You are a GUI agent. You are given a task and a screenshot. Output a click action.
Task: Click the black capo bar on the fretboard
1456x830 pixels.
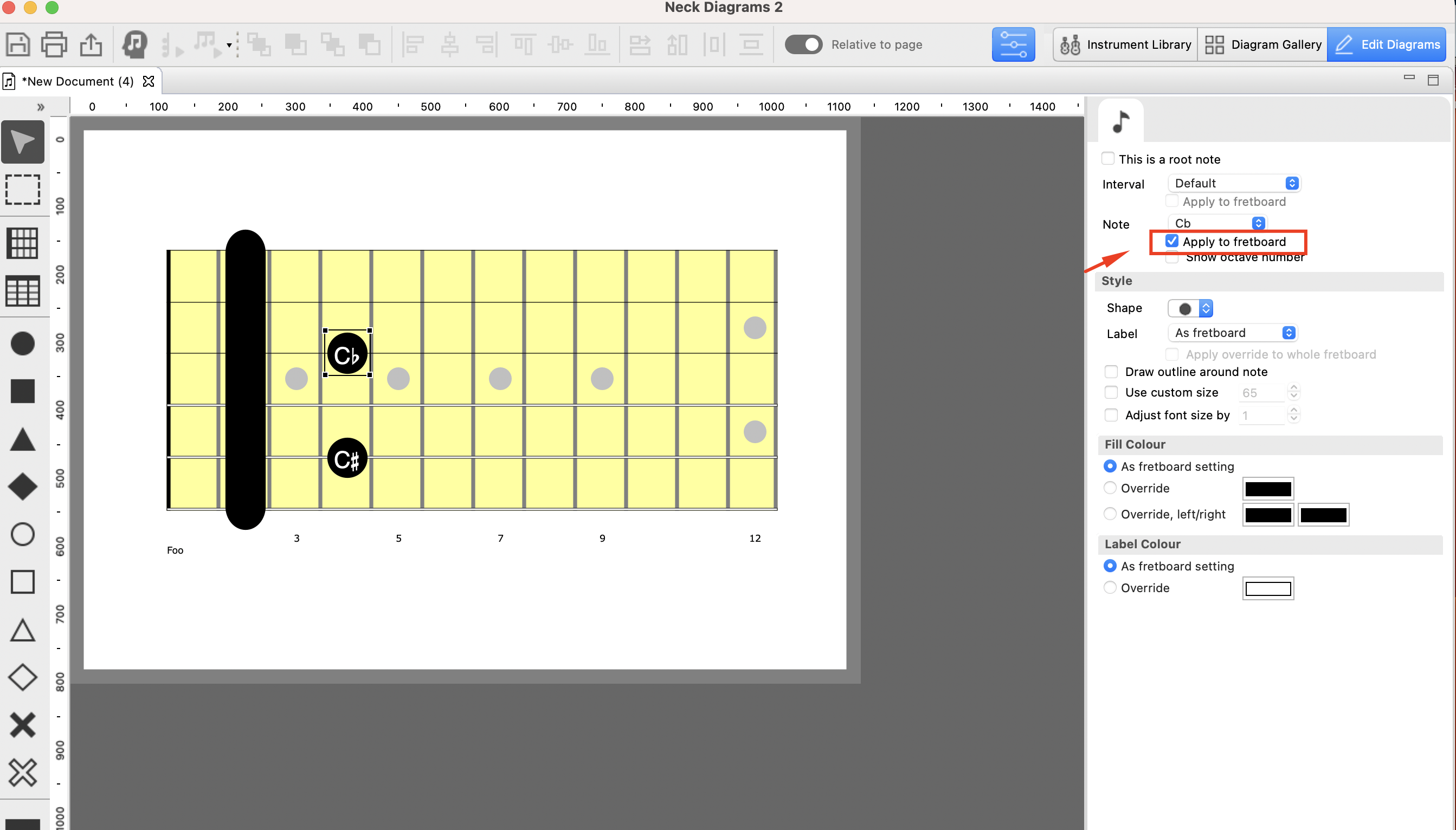245,380
